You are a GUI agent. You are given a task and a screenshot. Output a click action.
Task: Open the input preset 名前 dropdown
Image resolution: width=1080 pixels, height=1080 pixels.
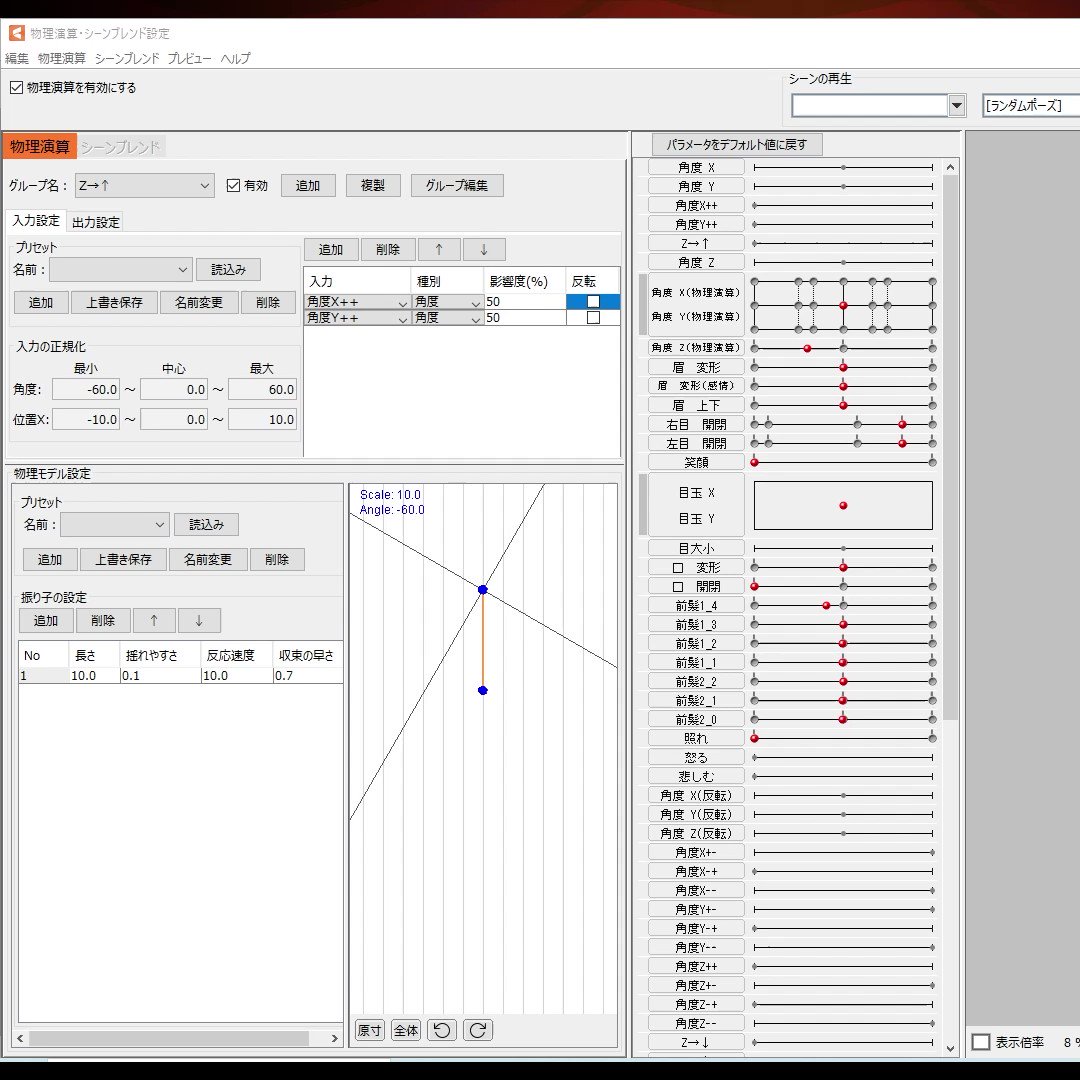[x=120, y=269]
